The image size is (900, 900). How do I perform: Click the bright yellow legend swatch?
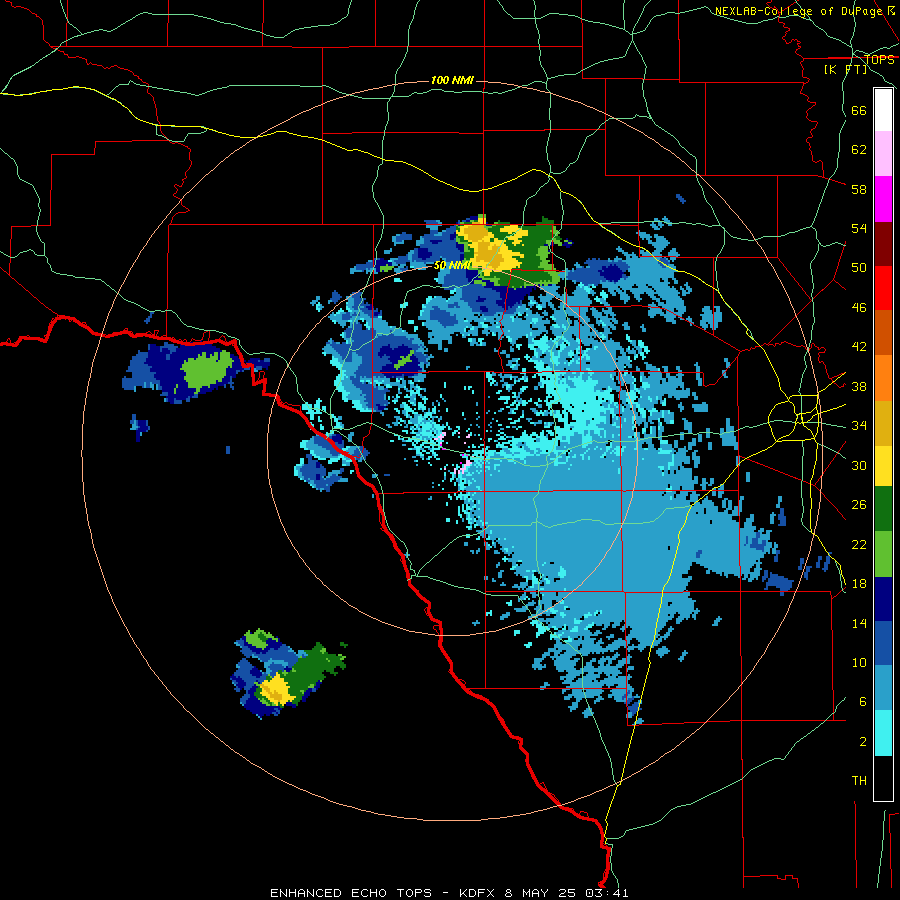tap(883, 466)
